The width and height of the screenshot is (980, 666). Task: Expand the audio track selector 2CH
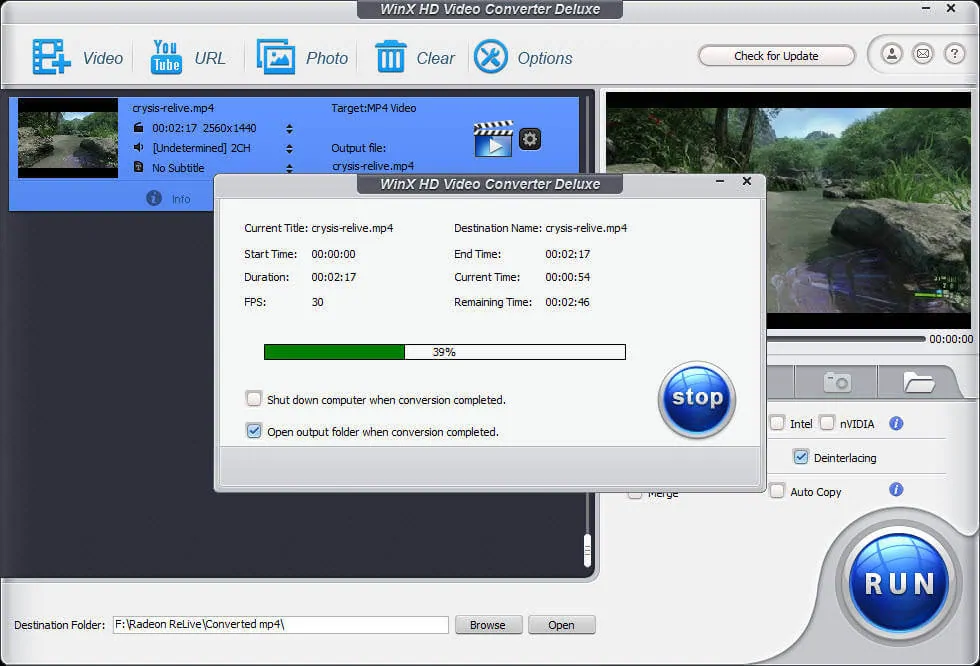click(x=289, y=149)
